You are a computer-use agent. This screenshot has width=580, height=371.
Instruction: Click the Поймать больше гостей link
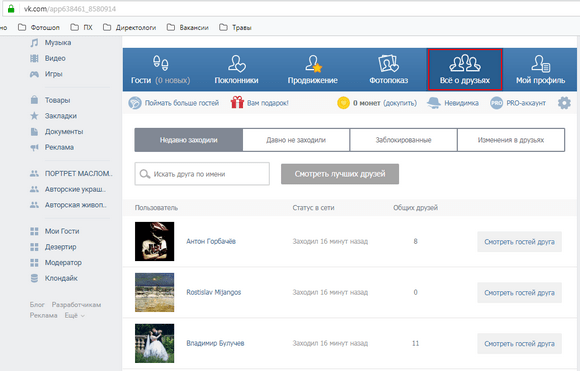tap(182, 103)
